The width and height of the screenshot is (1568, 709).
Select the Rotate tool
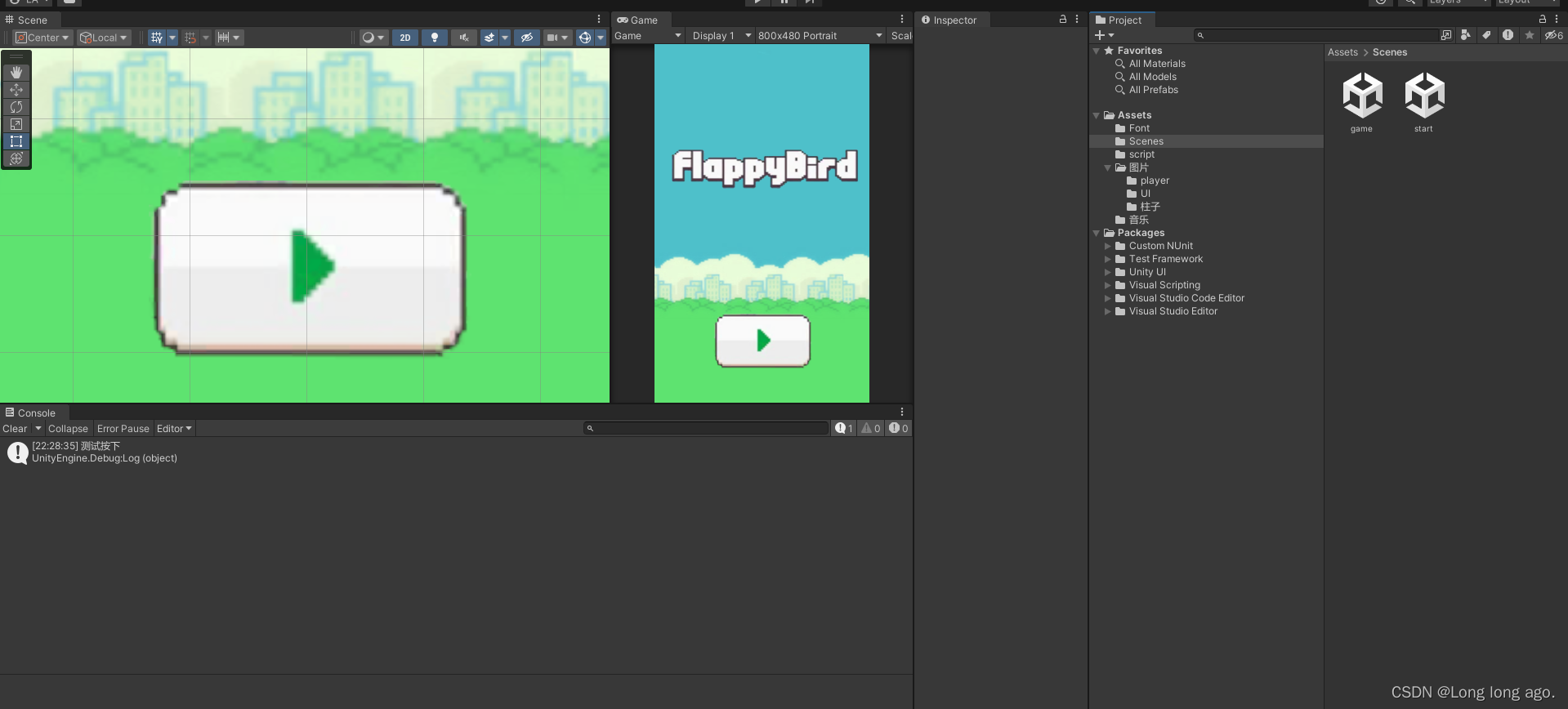[16, 107]
